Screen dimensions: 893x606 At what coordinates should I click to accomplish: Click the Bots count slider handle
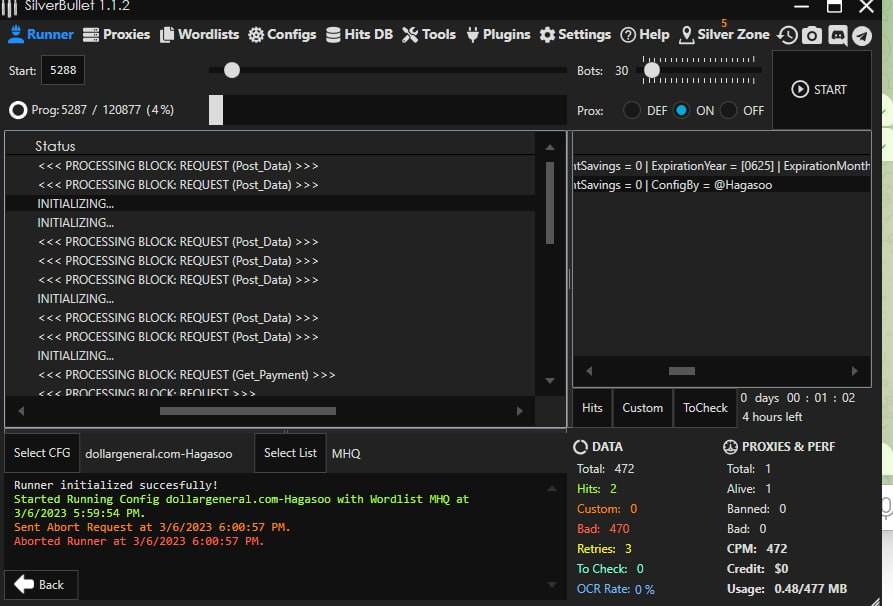pyautogui.click(x=652, y=70)
